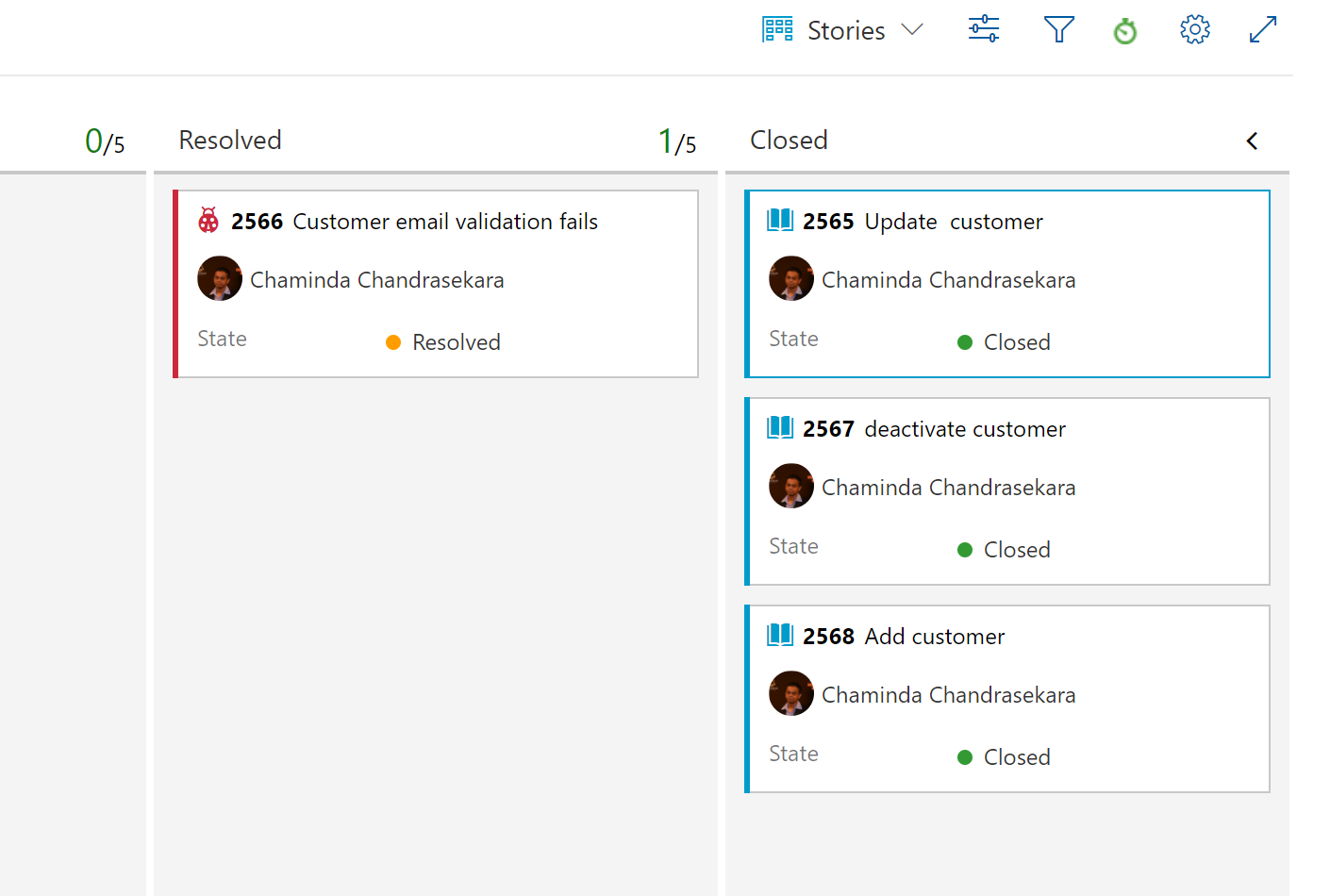Expand the State field on card 2567
The width and height of the screenshot is (1330, 896).
point(793,545)
